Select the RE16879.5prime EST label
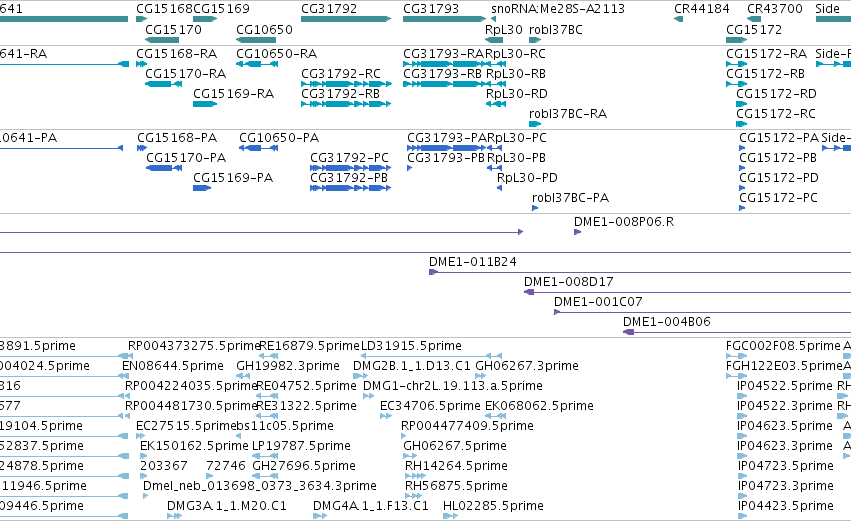Image resolution: width=851 pixels, height=521 pixels. 309,346
